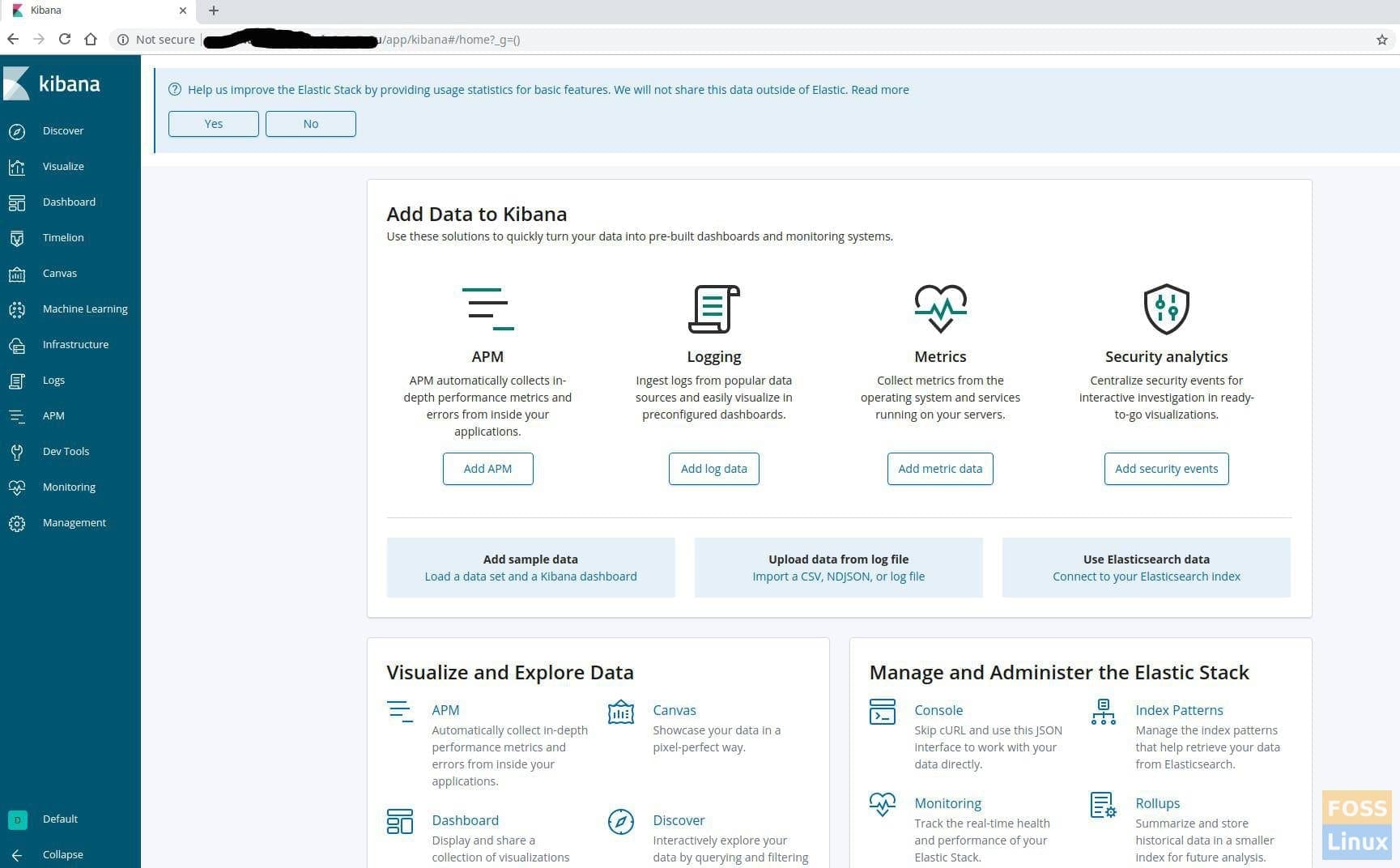Click the Add security events button
The width and height of the screenshot is (1400, 868).
click(x=1166, y=469)
